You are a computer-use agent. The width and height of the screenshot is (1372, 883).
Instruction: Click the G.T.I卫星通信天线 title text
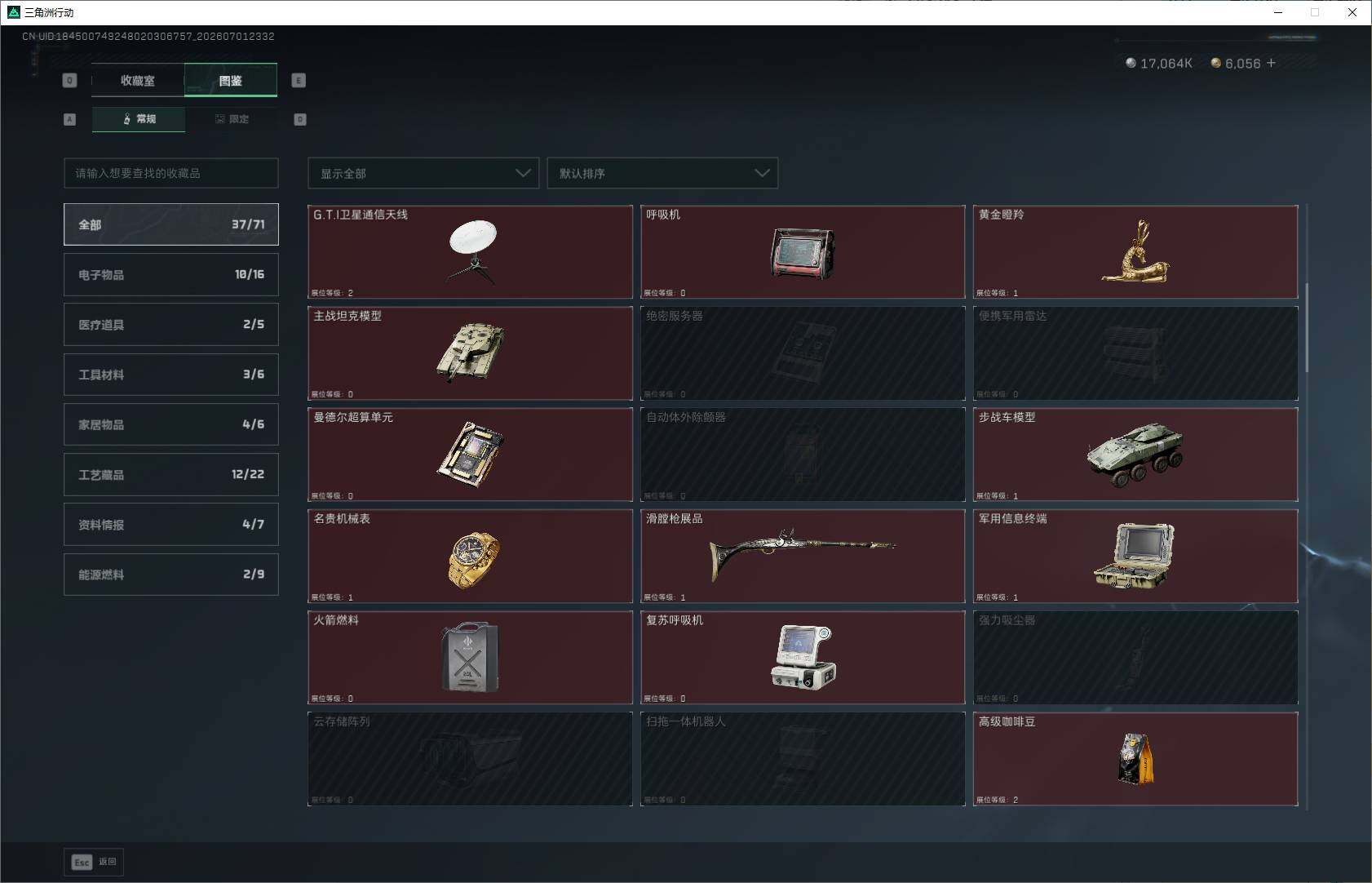(x=361, y=215)
